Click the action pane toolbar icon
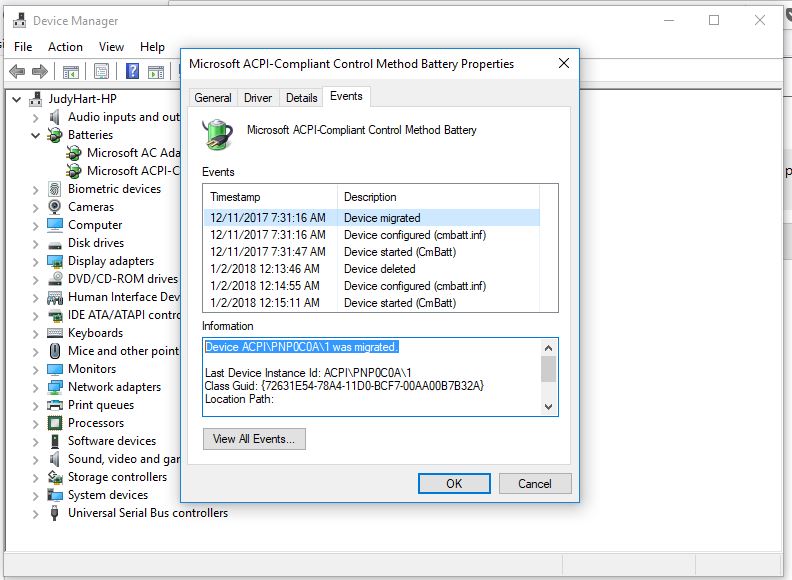 [156, 72]
